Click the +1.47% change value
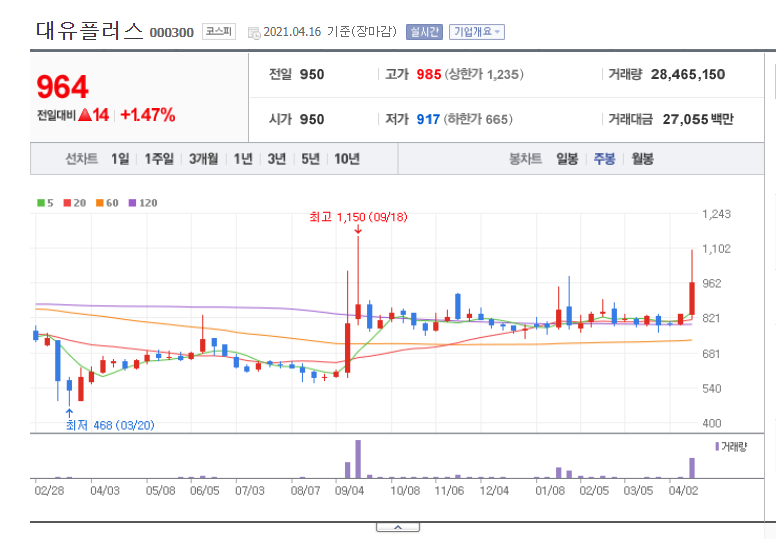The width and height of the screenshot is (776, 539). pos(147,115)
